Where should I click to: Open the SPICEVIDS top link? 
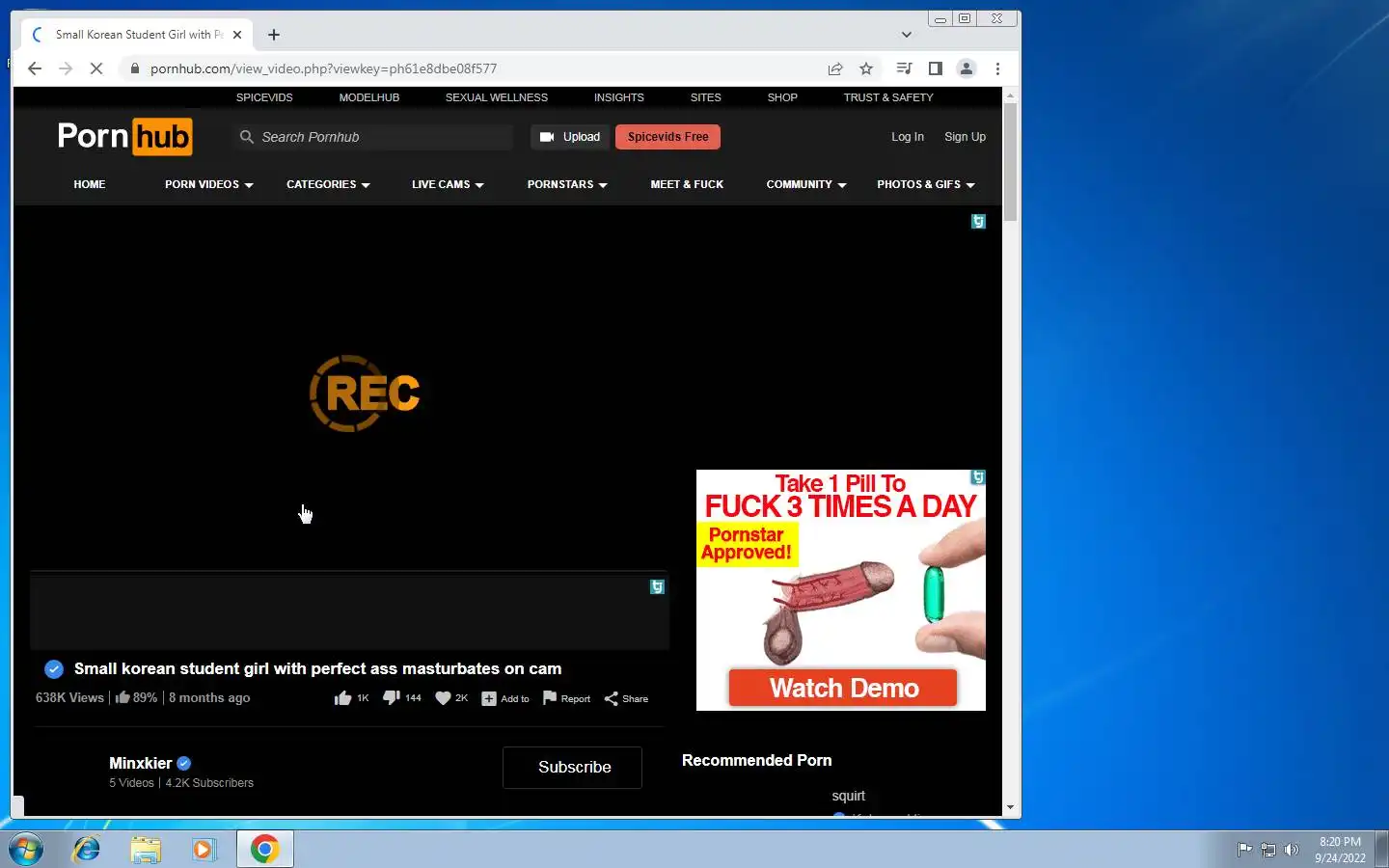264,97
